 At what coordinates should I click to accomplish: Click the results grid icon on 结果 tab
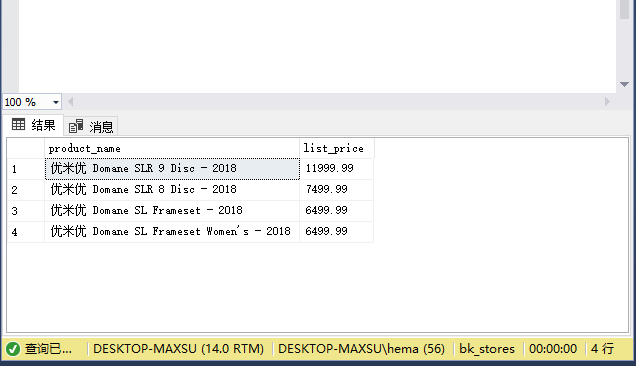point(18,124)
